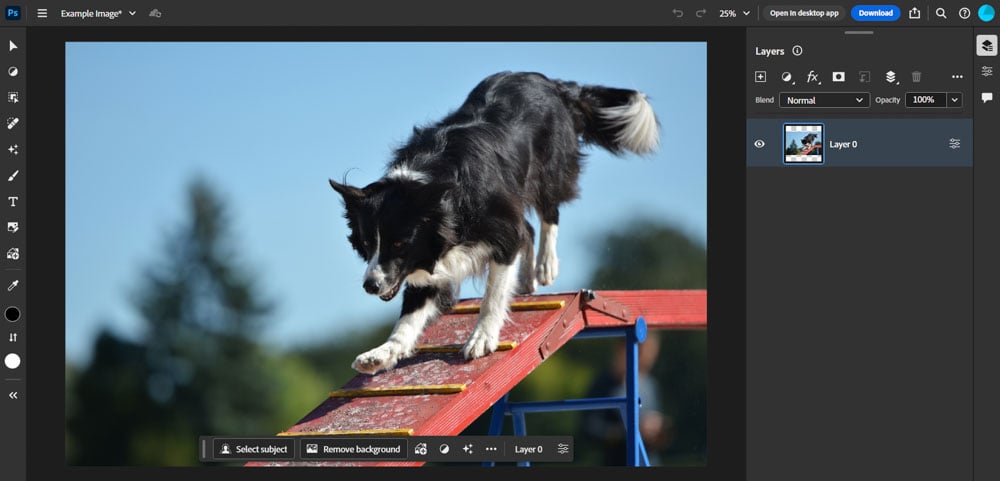Open properties sliders icon in contextual bar
Screen dimensions: 1000x481
tap(563, 449)
